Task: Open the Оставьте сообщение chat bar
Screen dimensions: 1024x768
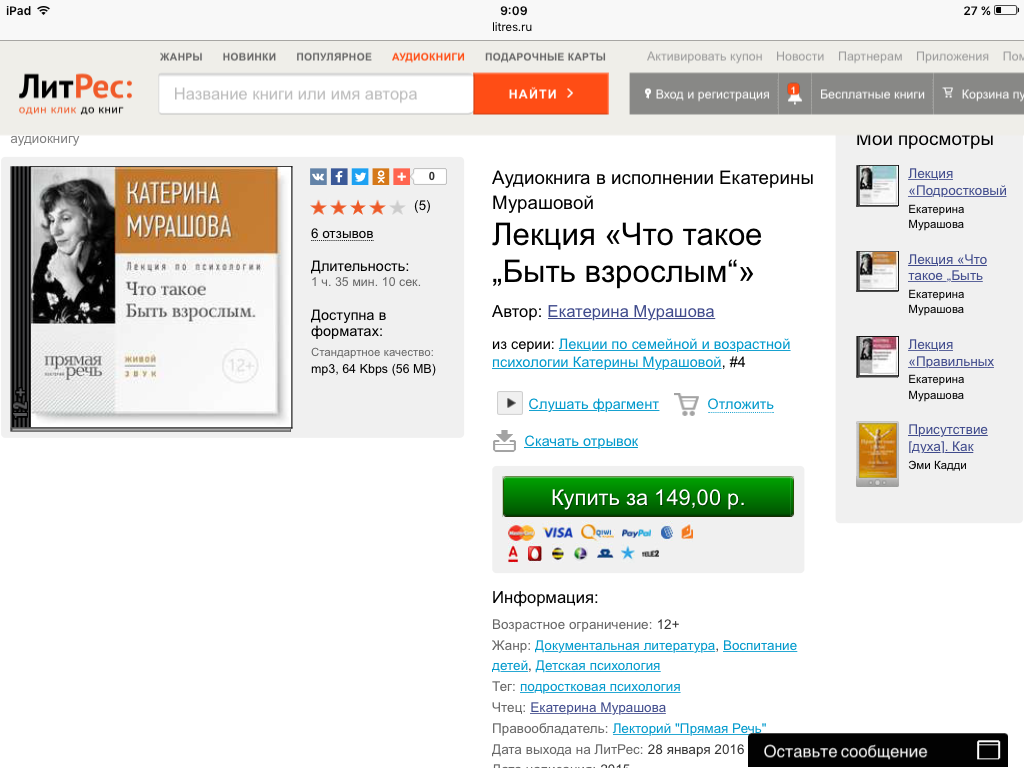Action: [878, 751]
